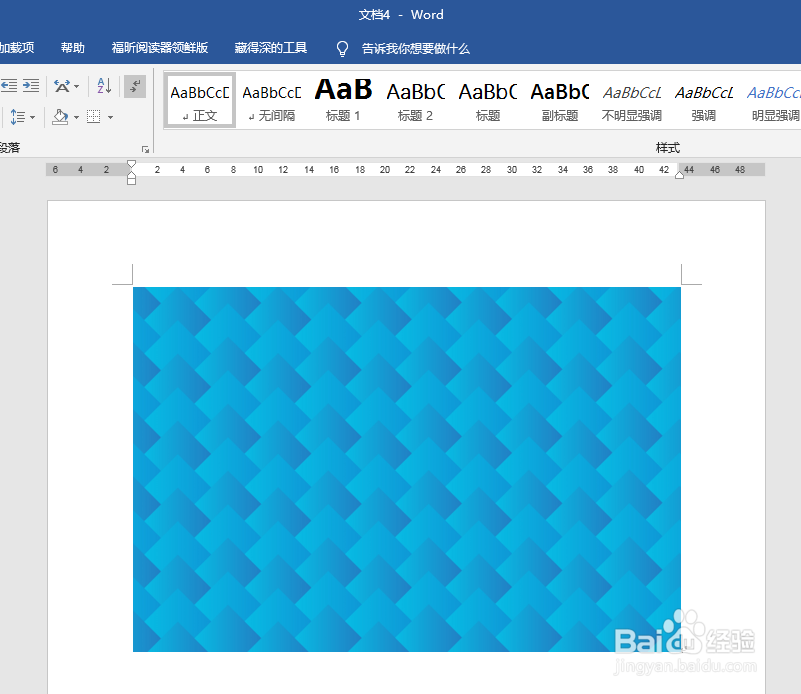Apply the 副标题 style
801x694 pixels.
(x=560, y=100)
